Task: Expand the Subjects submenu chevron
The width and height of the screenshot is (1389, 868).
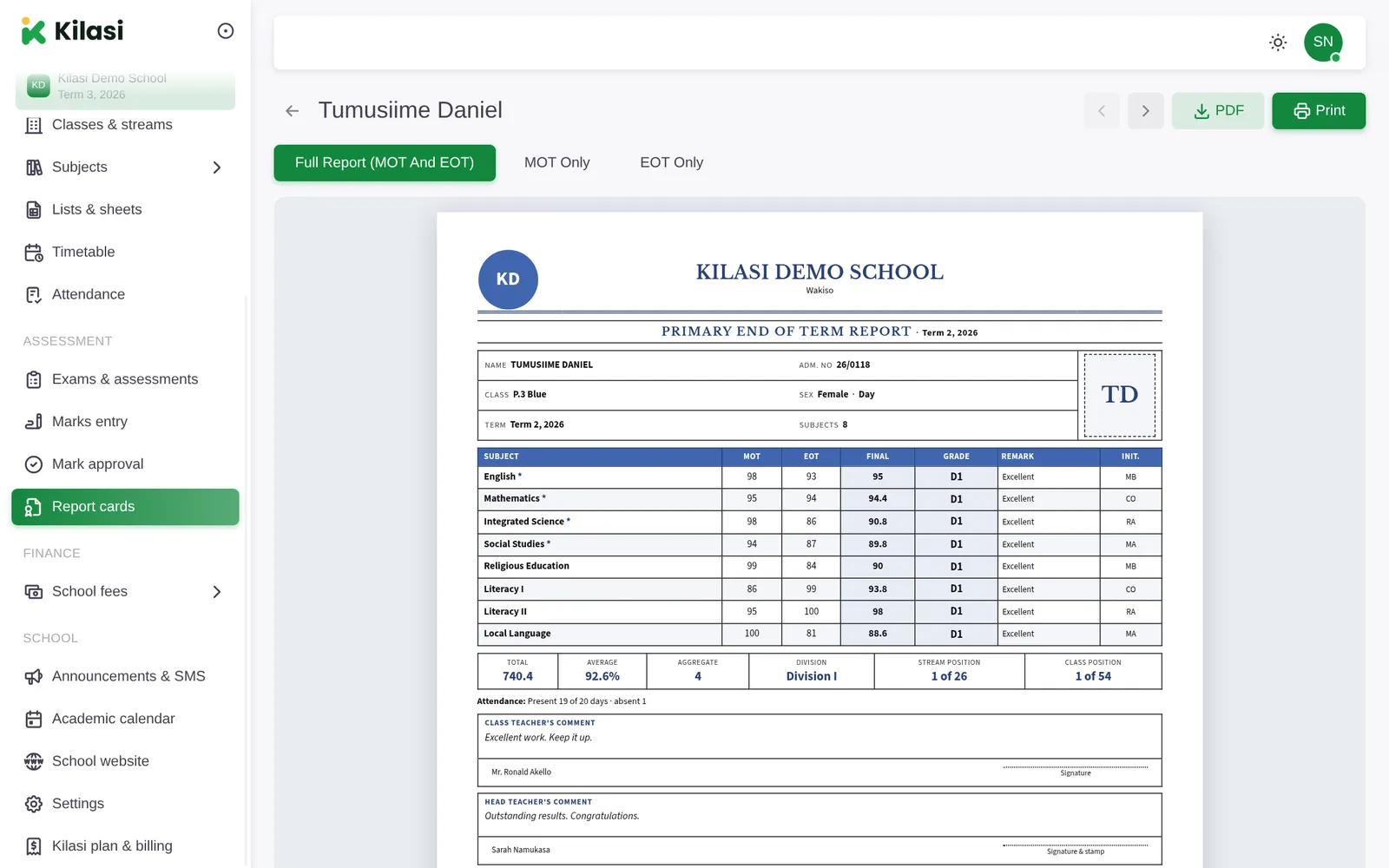Action: [x=217, y=168]
